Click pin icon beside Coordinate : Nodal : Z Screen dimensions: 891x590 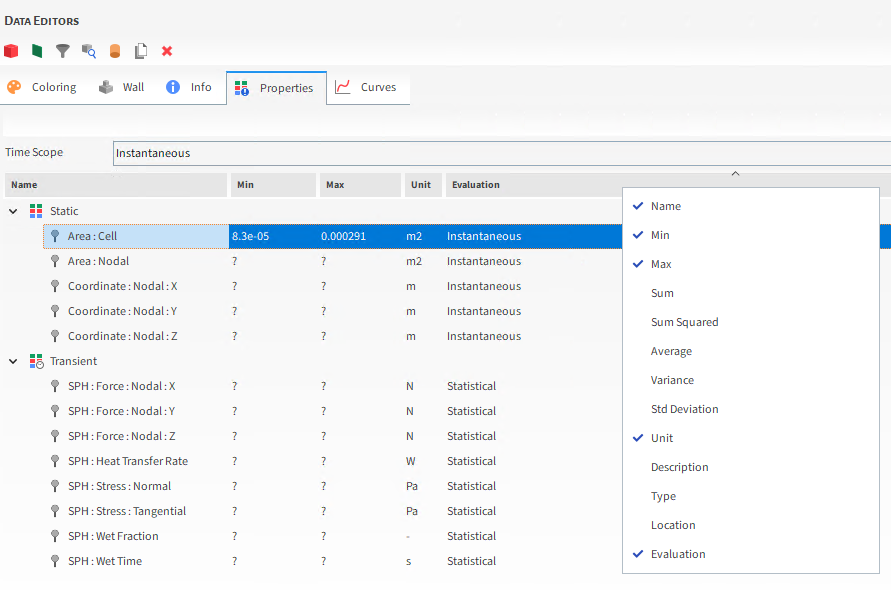click(x=55, y=336)
